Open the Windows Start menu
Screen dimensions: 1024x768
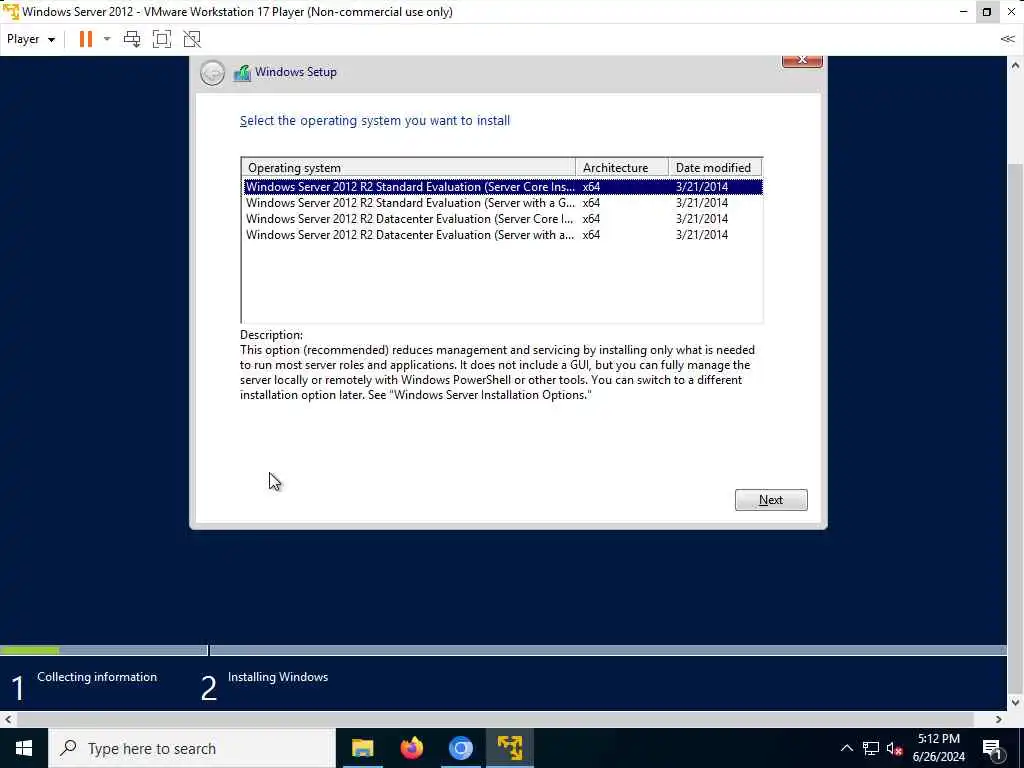24,748
